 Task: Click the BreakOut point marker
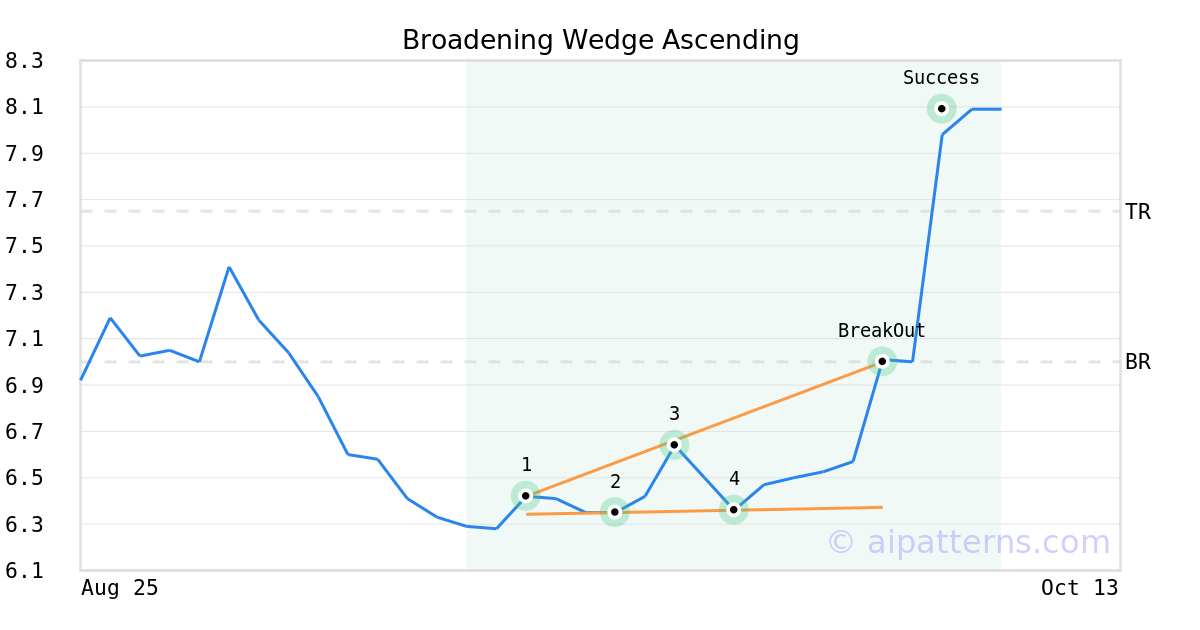coord(881,361)
